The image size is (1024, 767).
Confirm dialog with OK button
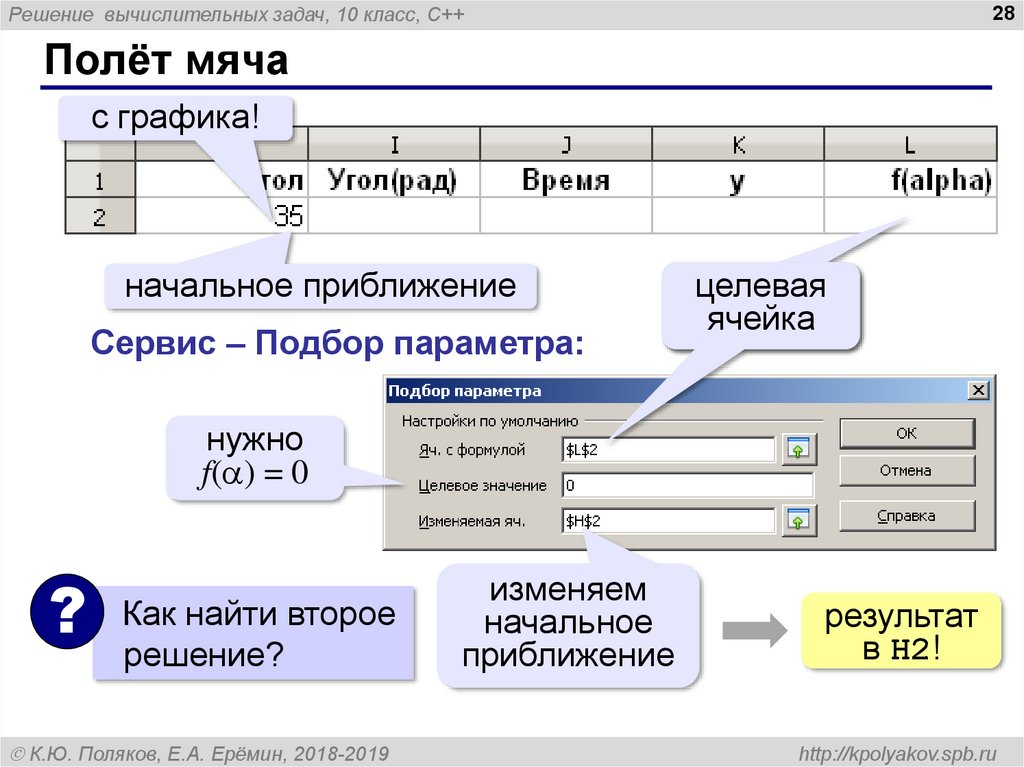pyautogui.click(x=906, y=433)
